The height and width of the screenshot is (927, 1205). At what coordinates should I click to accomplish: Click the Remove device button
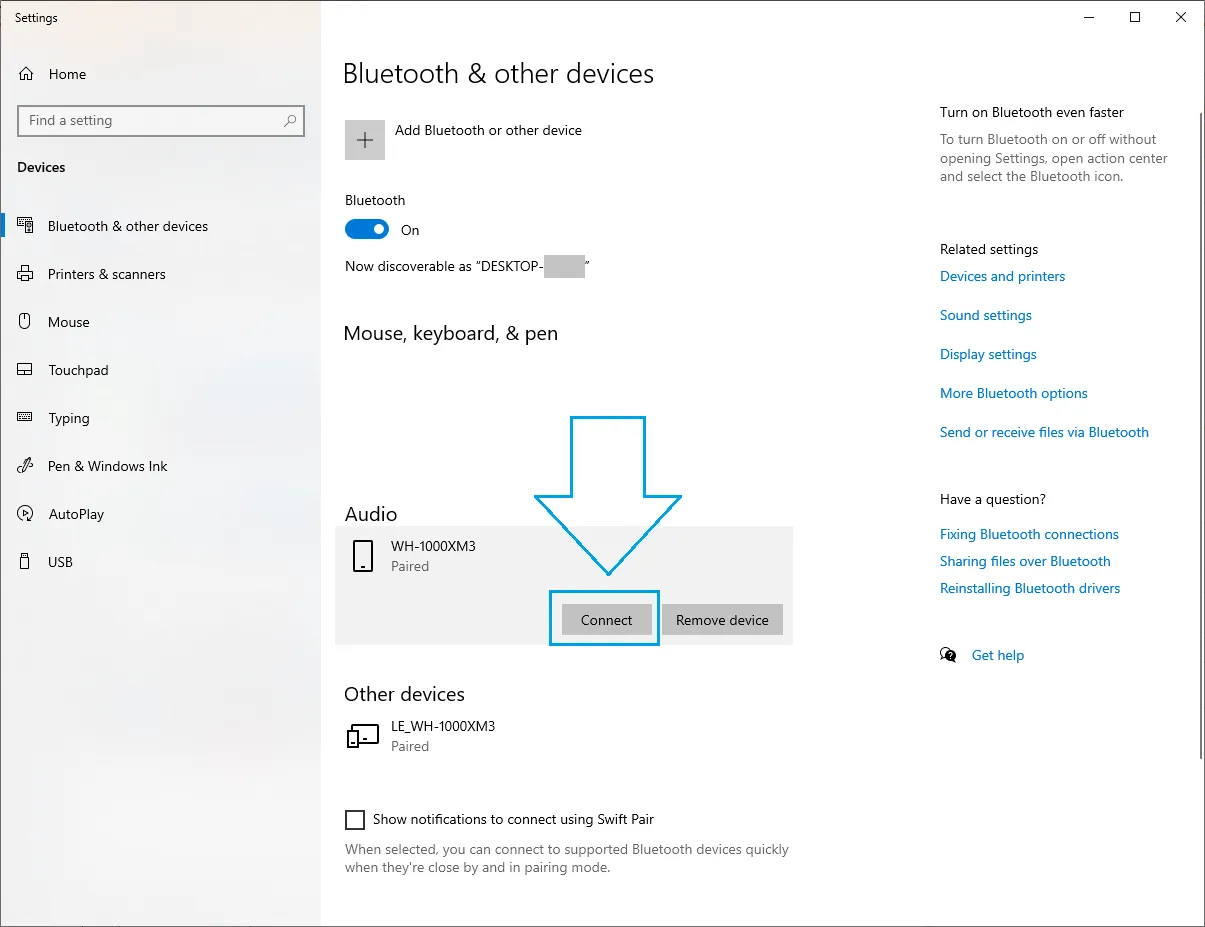point(722,620)
